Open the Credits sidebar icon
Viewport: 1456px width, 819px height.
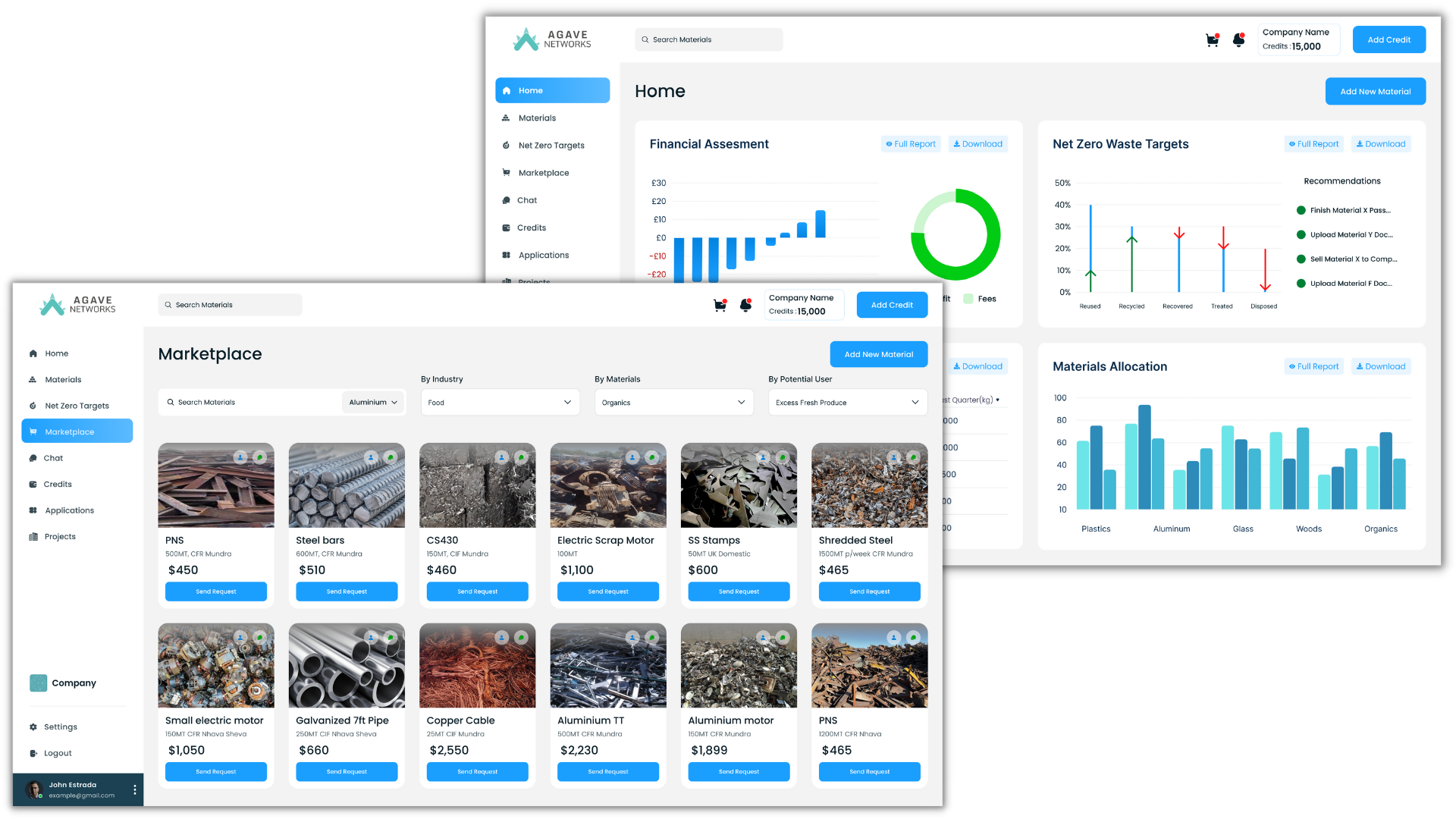coord(33,484)
